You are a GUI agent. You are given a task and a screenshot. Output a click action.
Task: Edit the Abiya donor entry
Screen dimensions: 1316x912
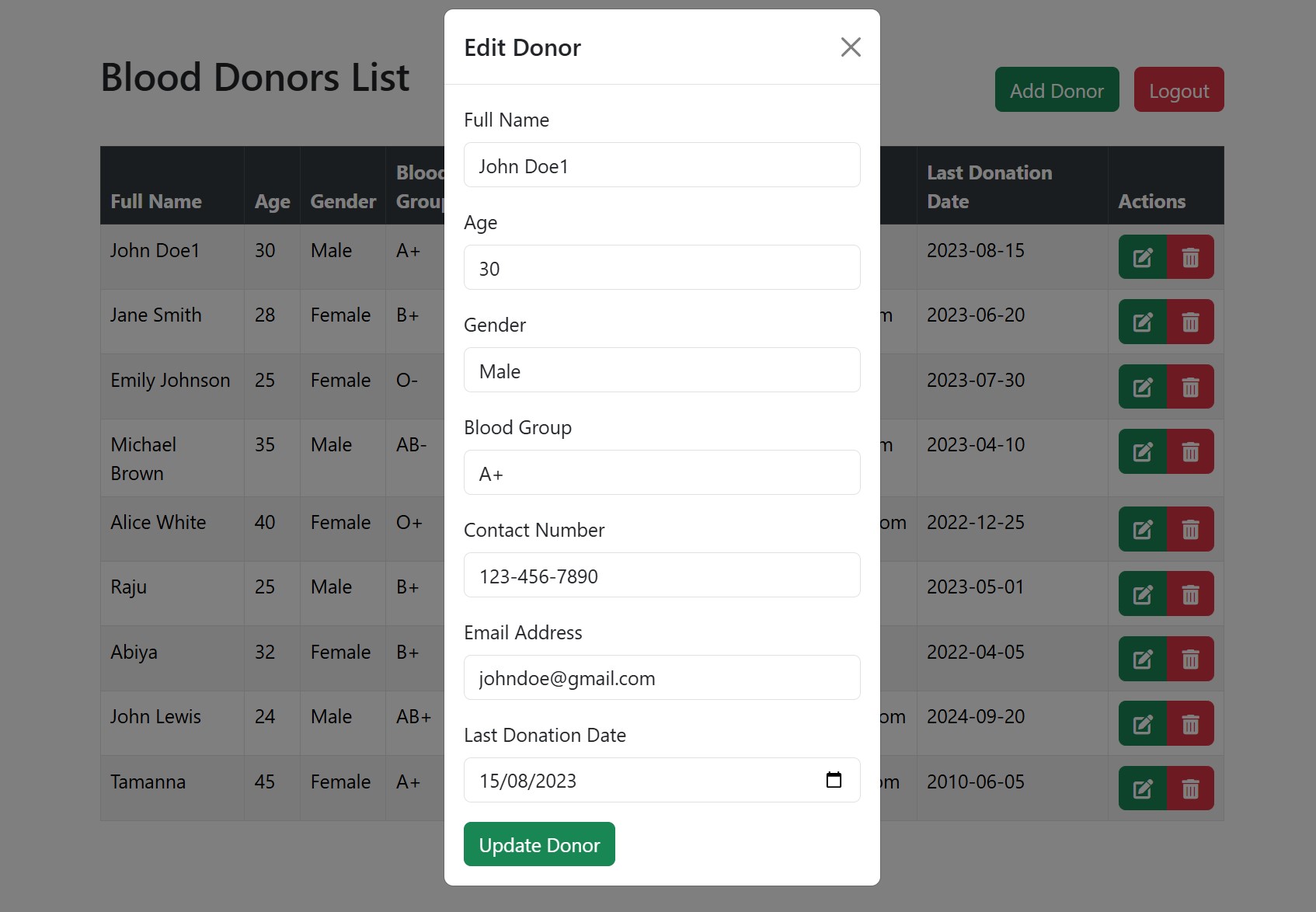coord(1142,659)
